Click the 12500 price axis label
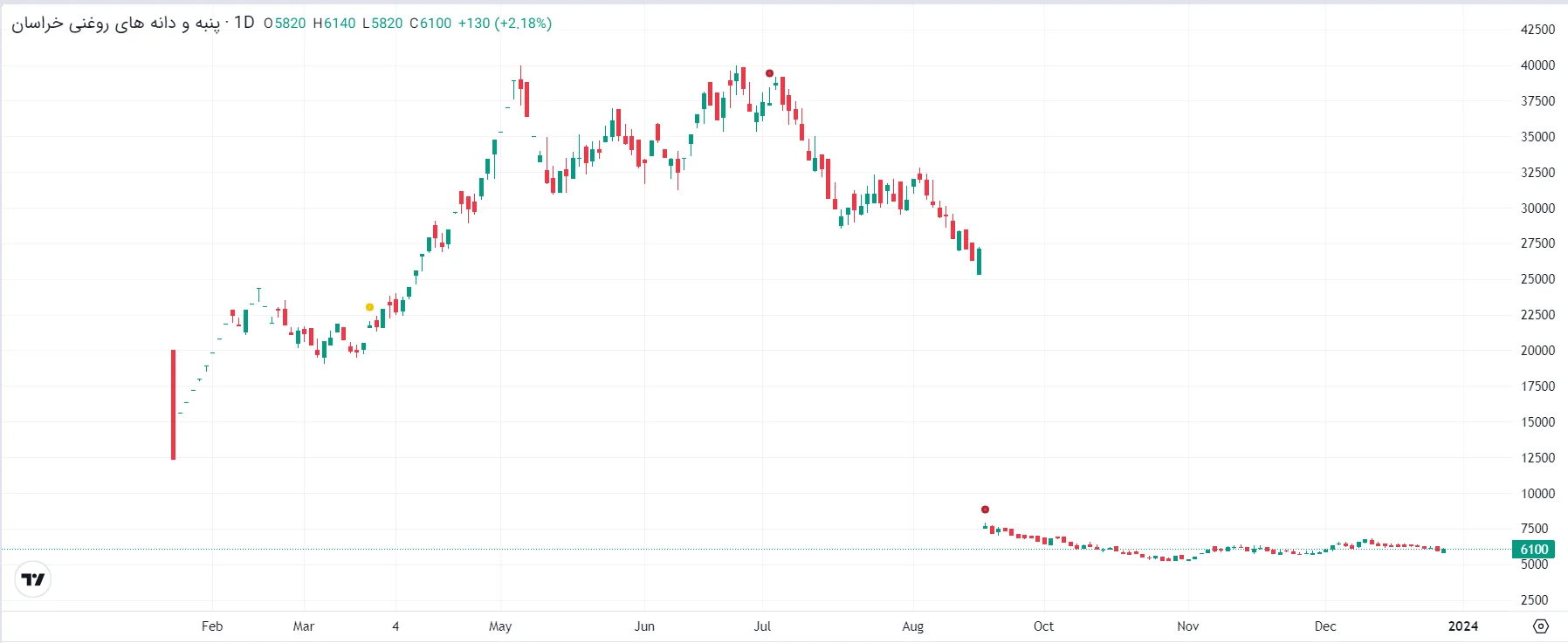 click(1537, 458)
